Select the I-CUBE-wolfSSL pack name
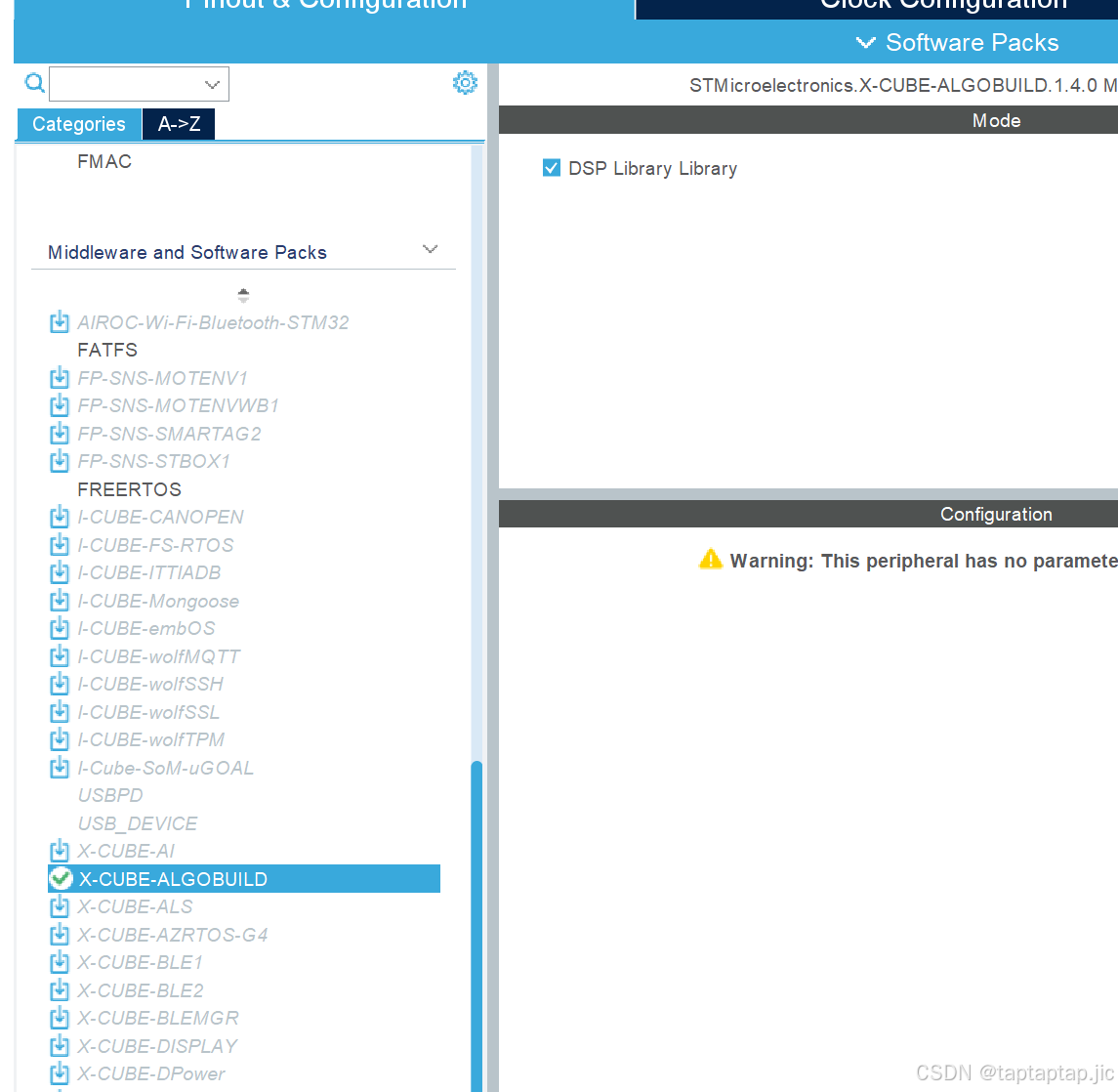Screen dimensions: 1118x1092 click(148, 712)
